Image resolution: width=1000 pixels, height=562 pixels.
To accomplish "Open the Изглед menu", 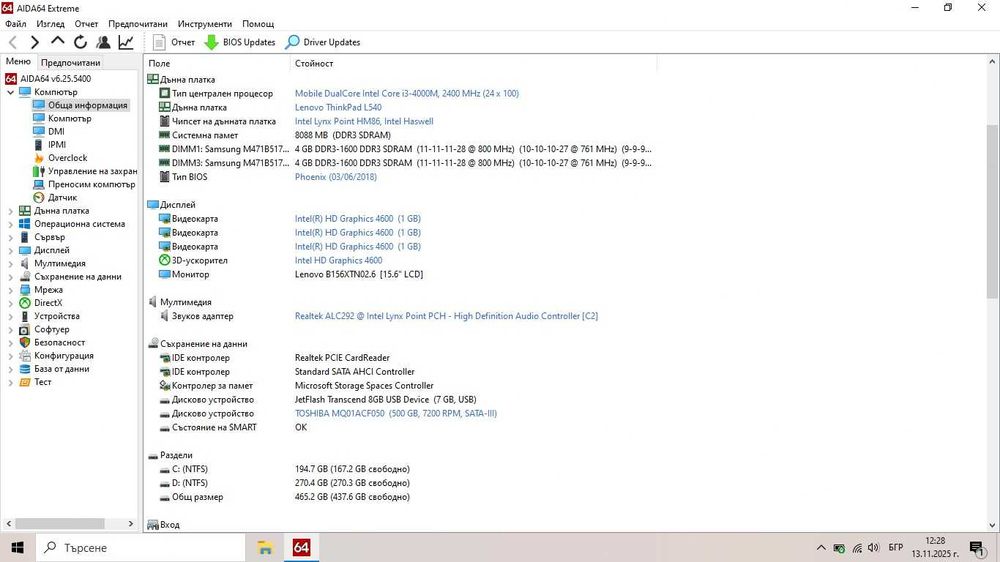I will click(50, 24).
